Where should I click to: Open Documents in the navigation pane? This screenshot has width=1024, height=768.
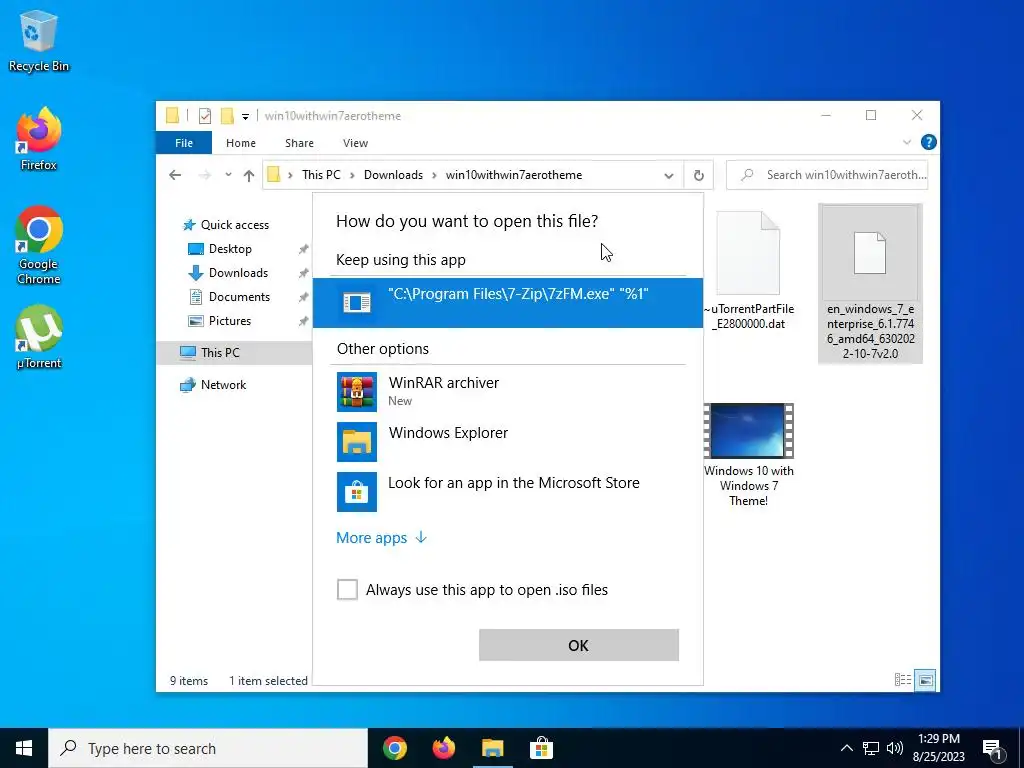[x=229, y=297]
